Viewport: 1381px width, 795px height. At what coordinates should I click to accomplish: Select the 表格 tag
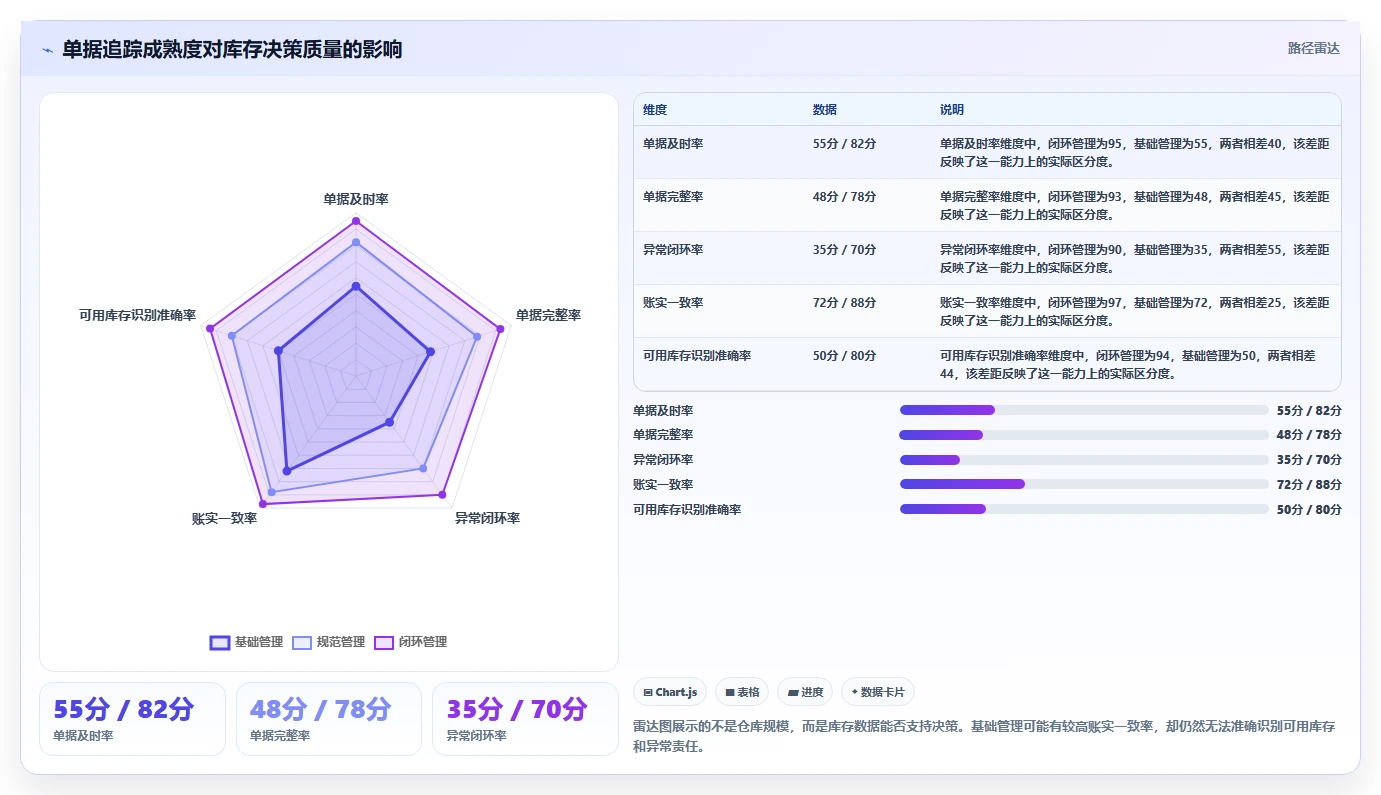pos(742,692)
